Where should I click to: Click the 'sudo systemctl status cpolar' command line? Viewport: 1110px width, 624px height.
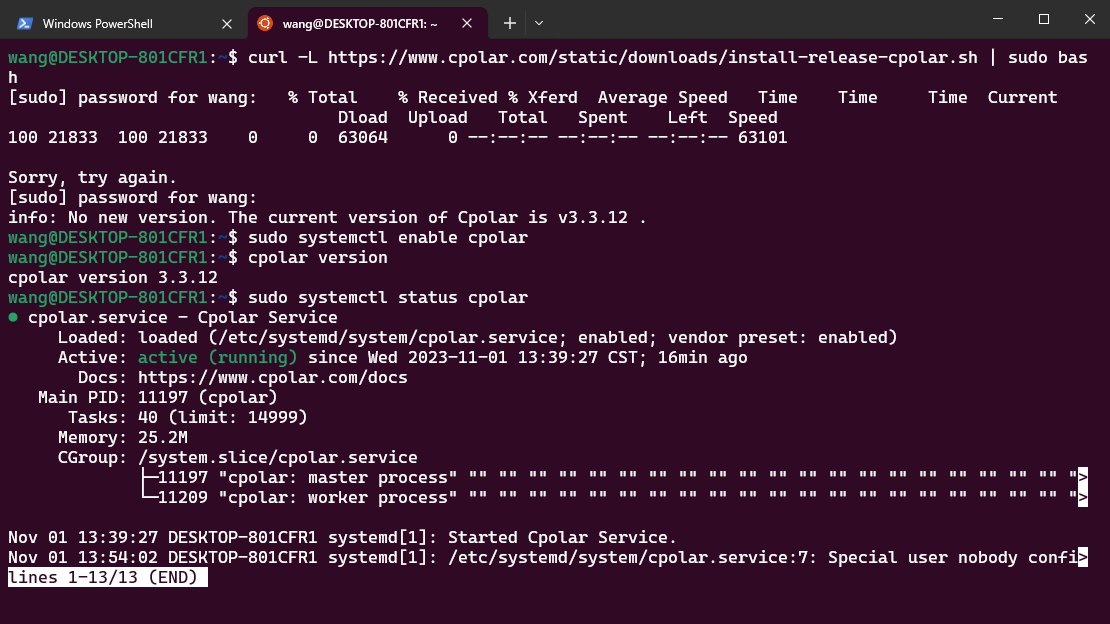pyautogui.click(x=388, y=297)
